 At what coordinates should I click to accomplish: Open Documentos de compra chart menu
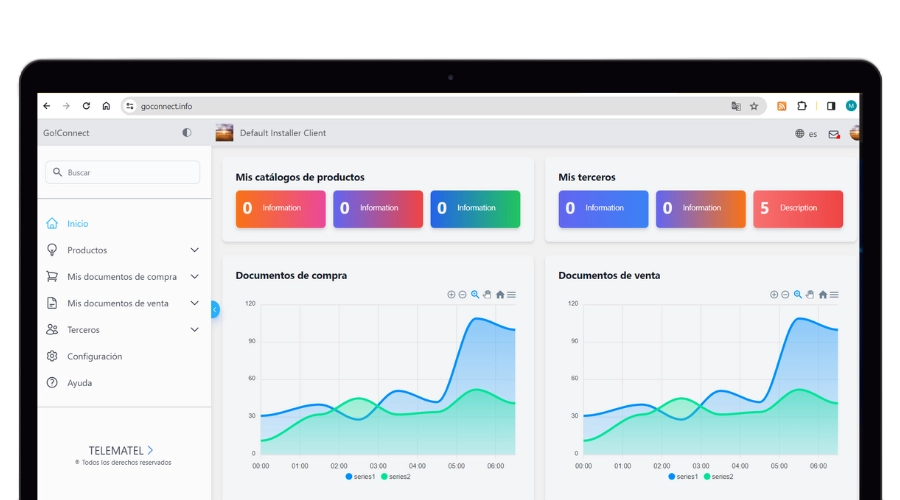click(x=511, y=294)
